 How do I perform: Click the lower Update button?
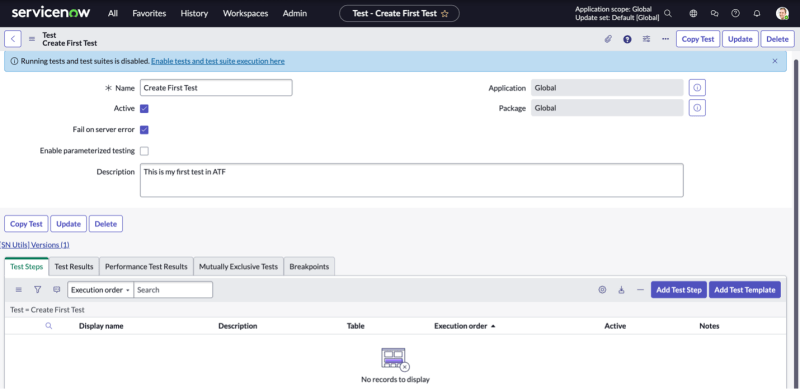coord(68,224)
